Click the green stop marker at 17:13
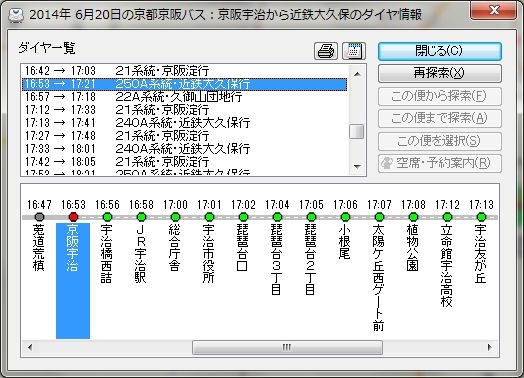Viewport: 524px width, 378px height. click(x=481, y=217)
